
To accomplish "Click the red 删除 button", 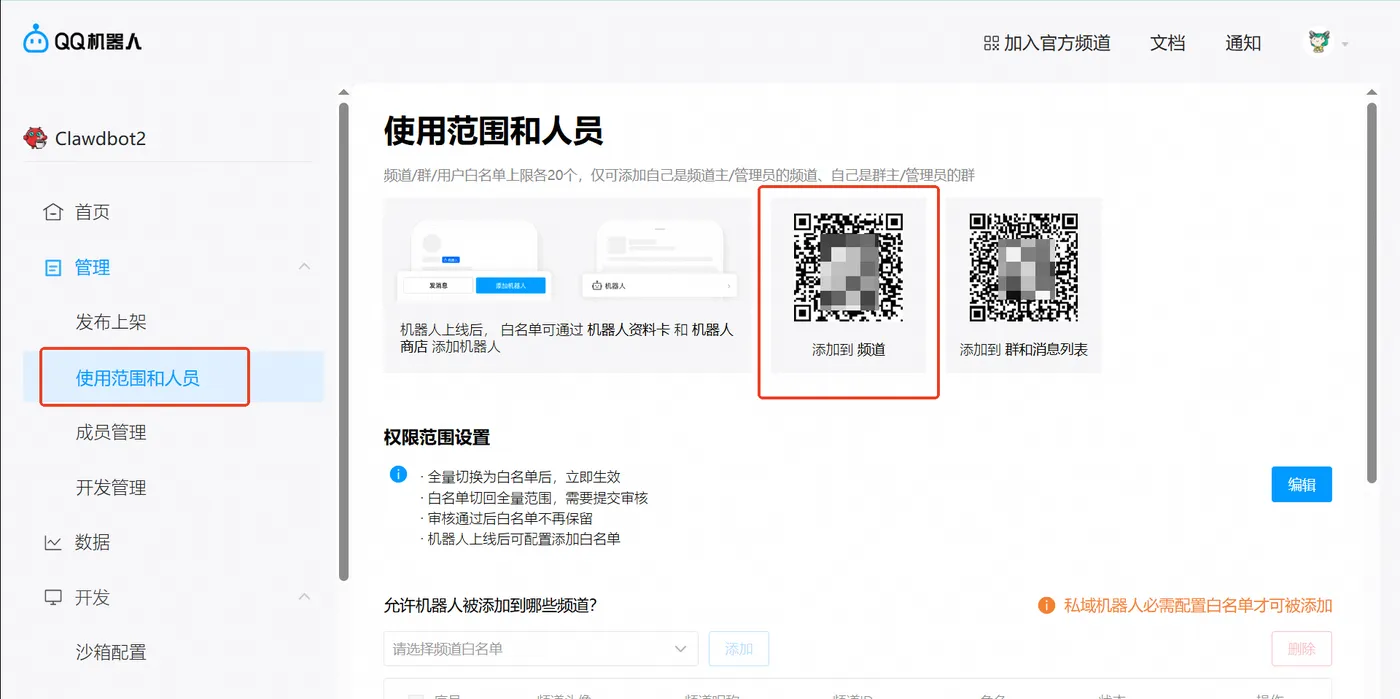I will pos(1302,649).
